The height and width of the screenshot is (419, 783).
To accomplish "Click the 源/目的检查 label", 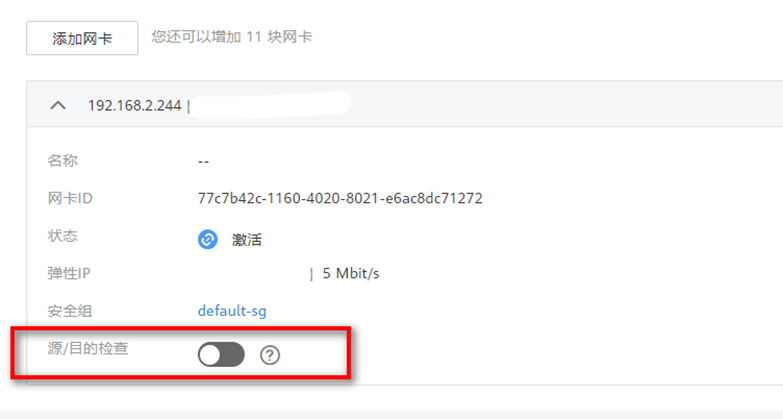I will tap(88, 348).
